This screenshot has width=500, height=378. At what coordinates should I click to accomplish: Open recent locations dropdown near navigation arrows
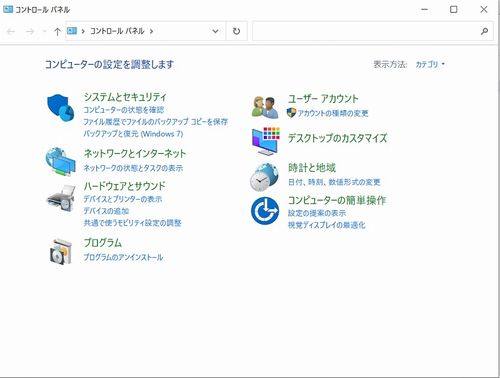coord(44,31)
